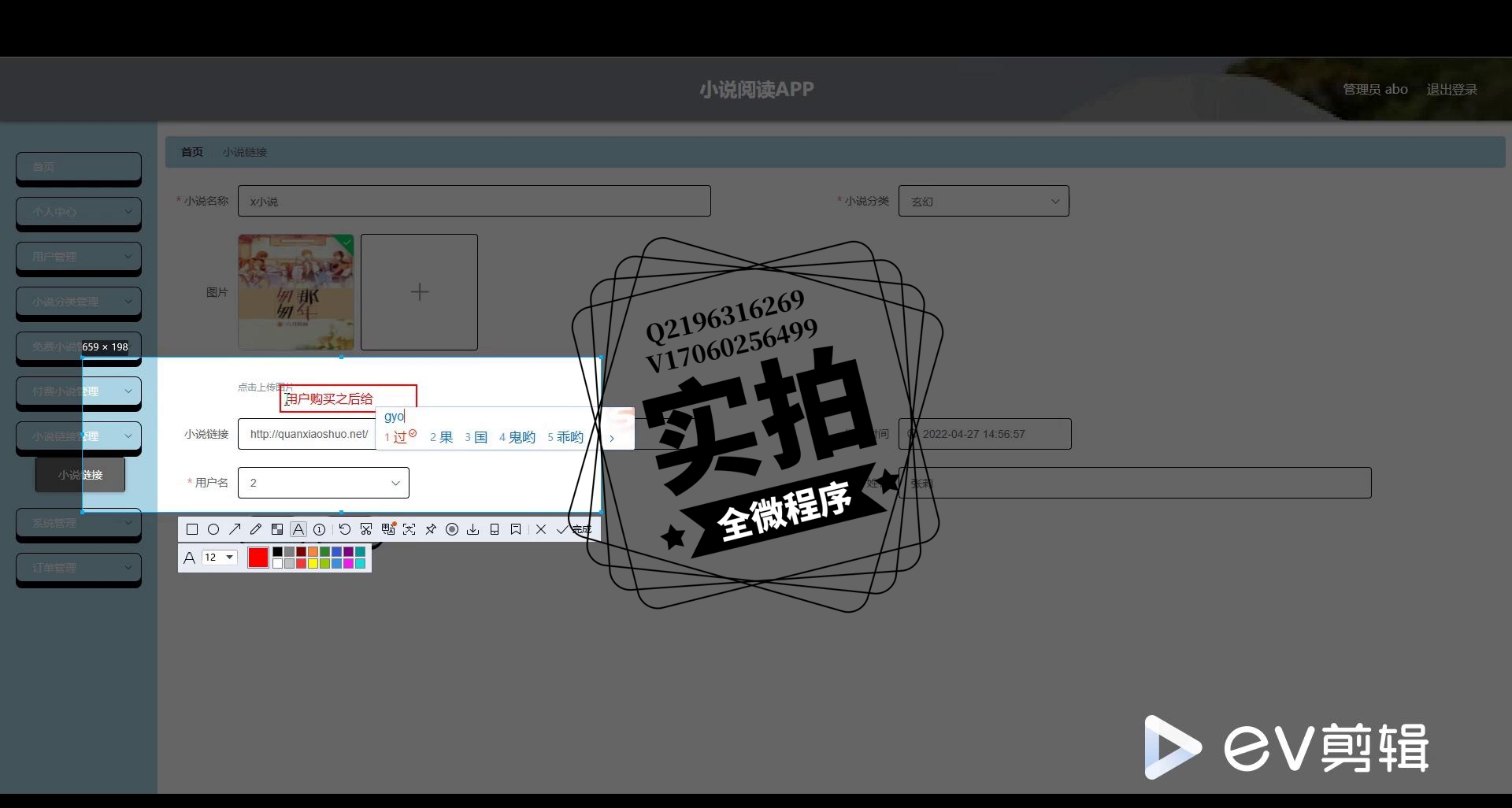1512x808 pixels.
Task: Pin the screenshot to the screen
Action: click(x=430, y=529)
